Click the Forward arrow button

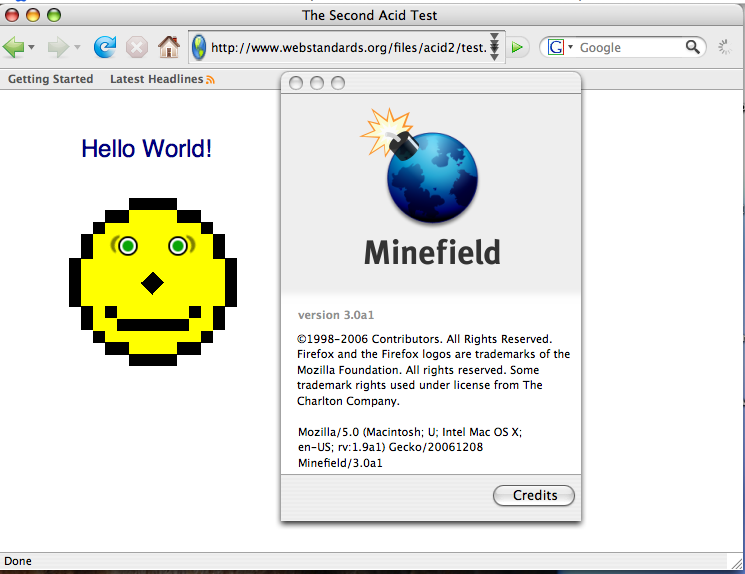[x=58, y=47]
